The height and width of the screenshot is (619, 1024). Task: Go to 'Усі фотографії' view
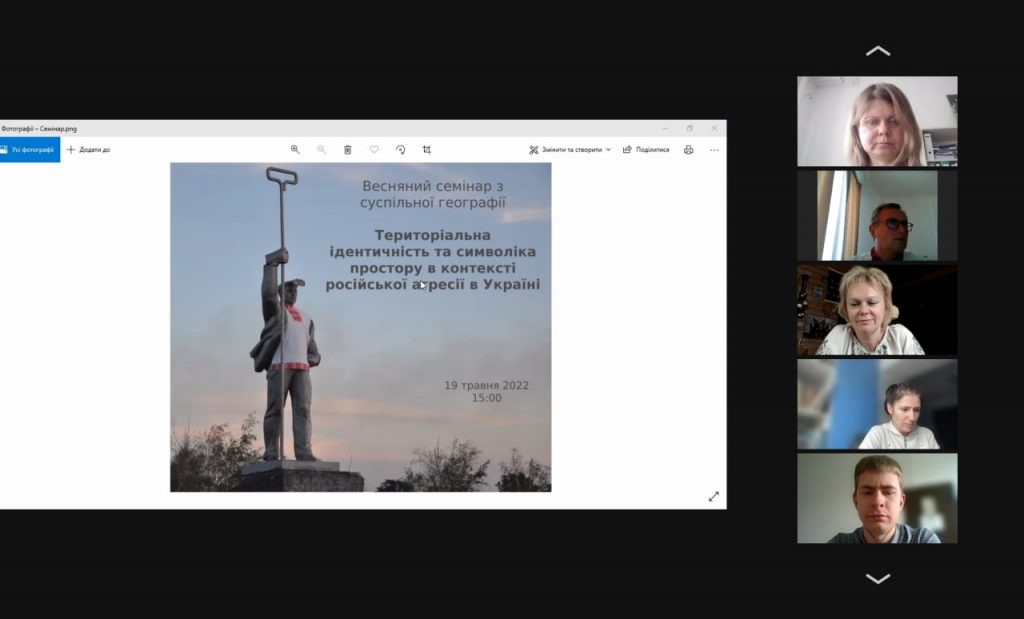29,150
